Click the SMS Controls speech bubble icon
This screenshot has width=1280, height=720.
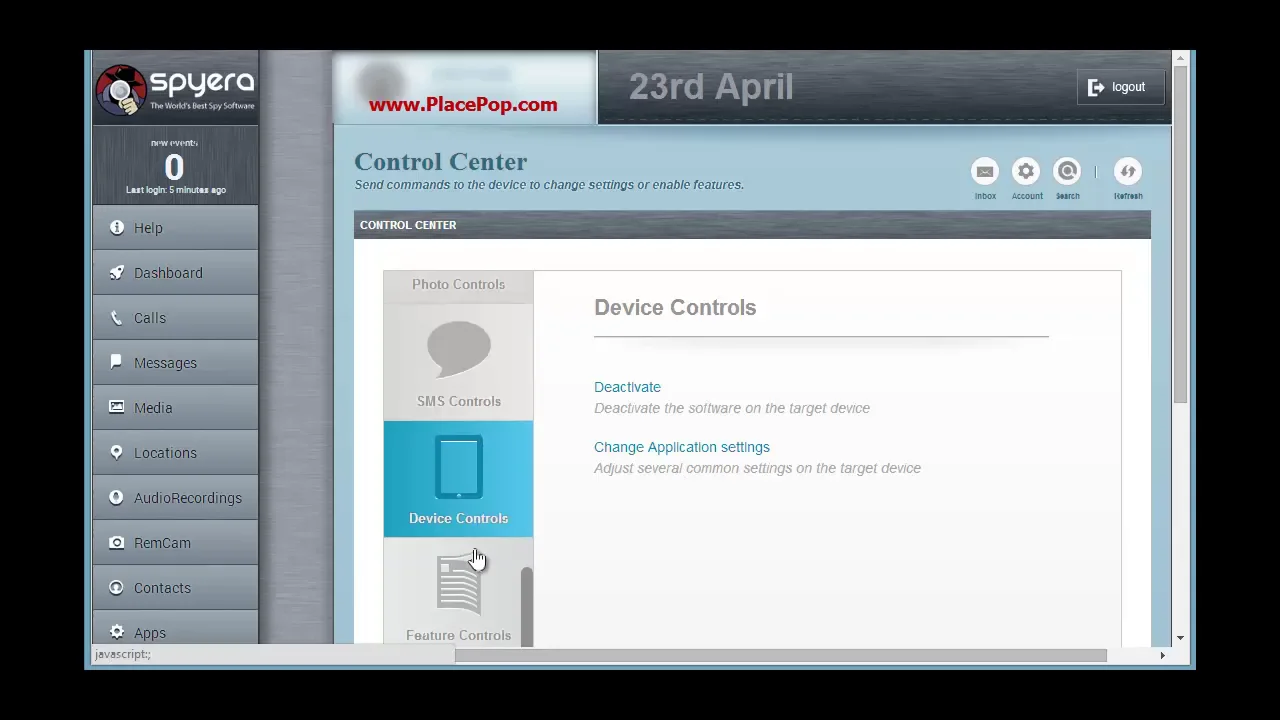(x=459, y=350)
